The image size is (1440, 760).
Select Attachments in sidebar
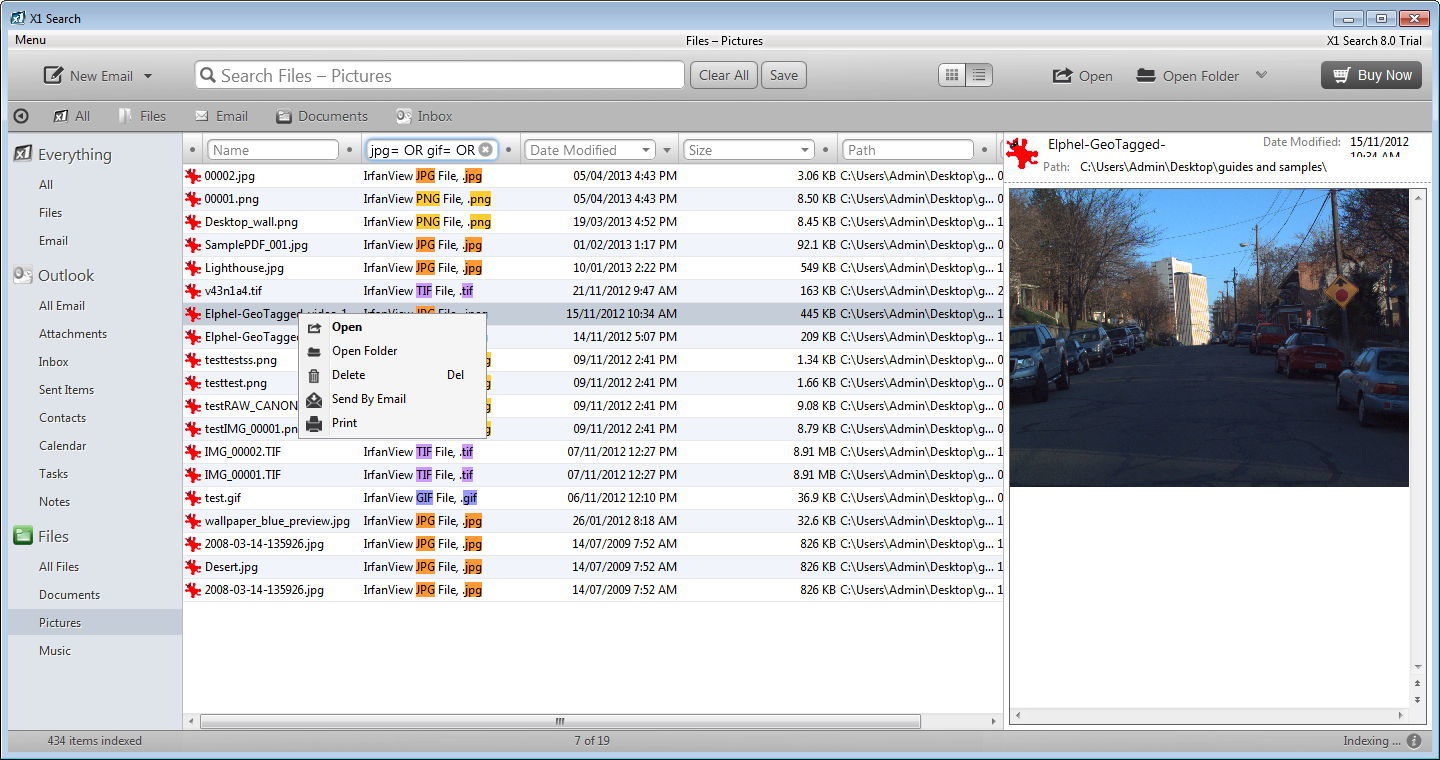[x=73, y=334]
